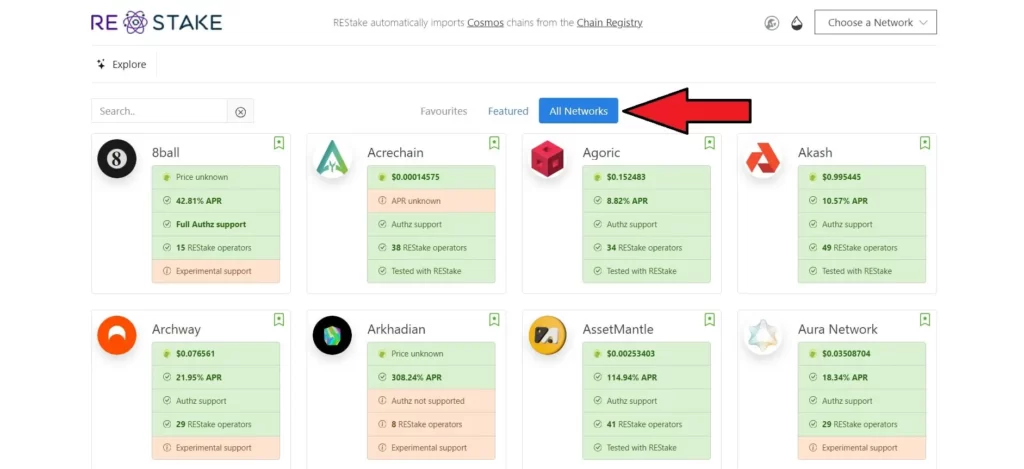
Task: Switch to the Favourites tab
Action: [x=443, y=111]
